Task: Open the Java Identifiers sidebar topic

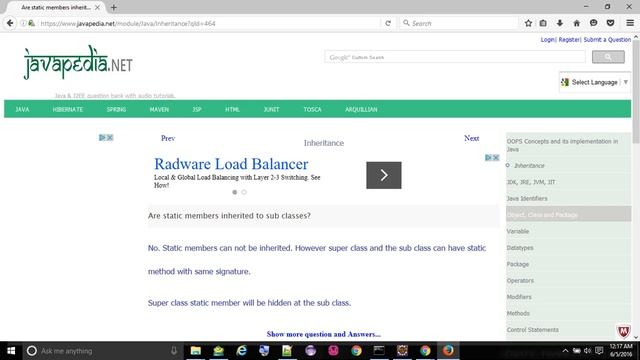Action: pyautogui.click(x=527, y=198)
